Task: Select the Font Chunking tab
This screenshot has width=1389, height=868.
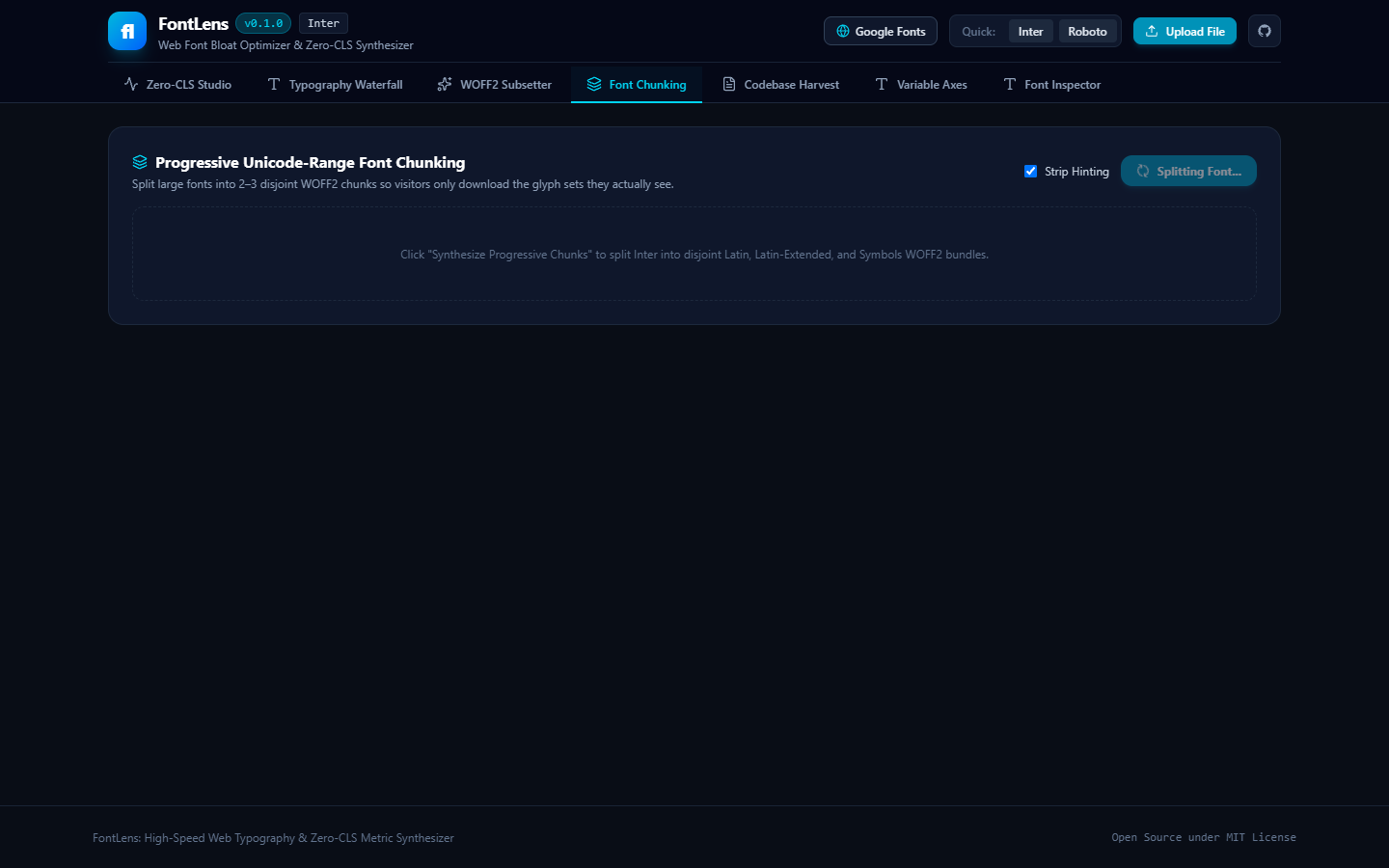Action: pos(637,84)
